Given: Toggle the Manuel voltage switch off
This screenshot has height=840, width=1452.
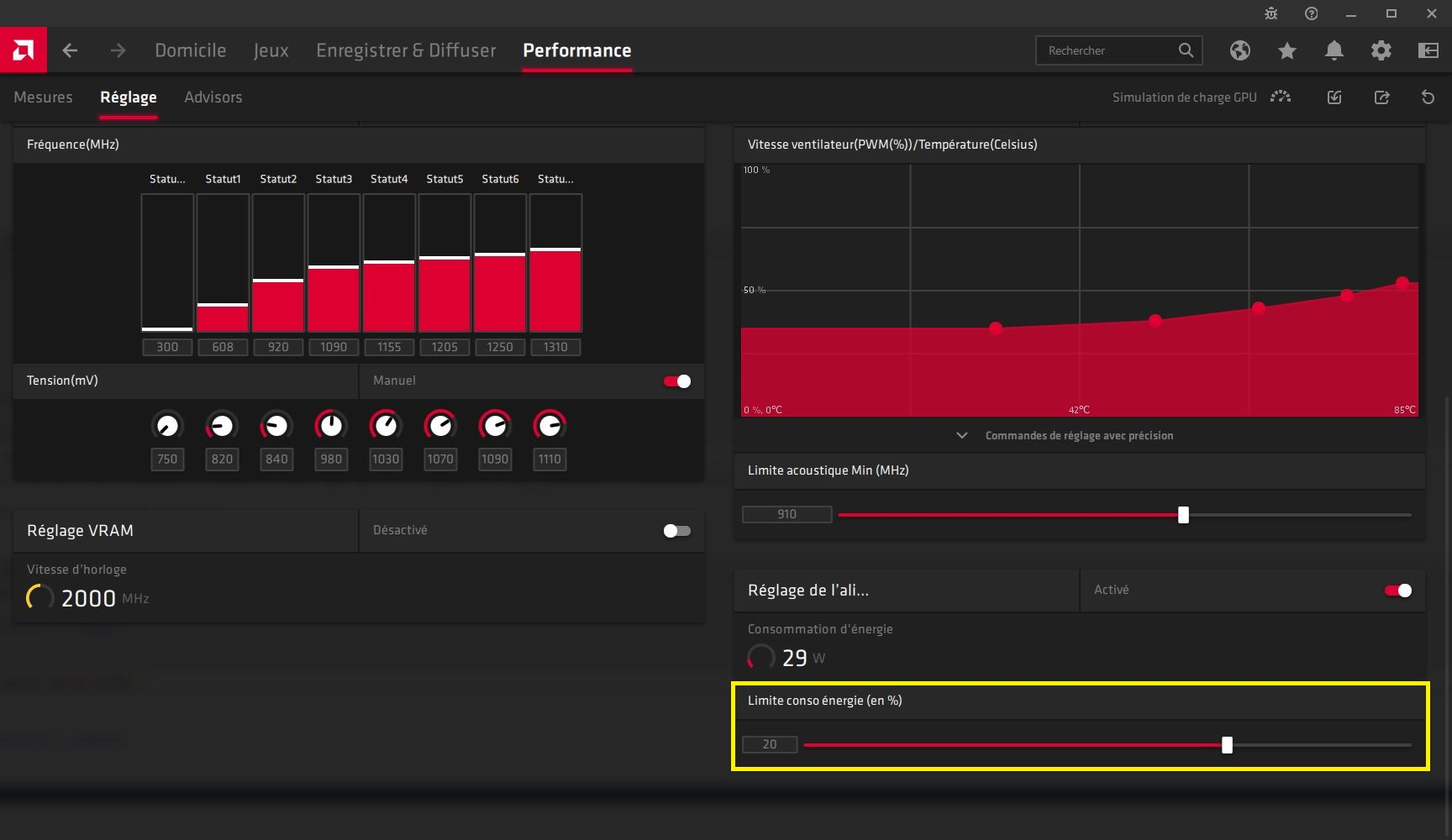Looking at the screenshot, I should tap(677, 381).
